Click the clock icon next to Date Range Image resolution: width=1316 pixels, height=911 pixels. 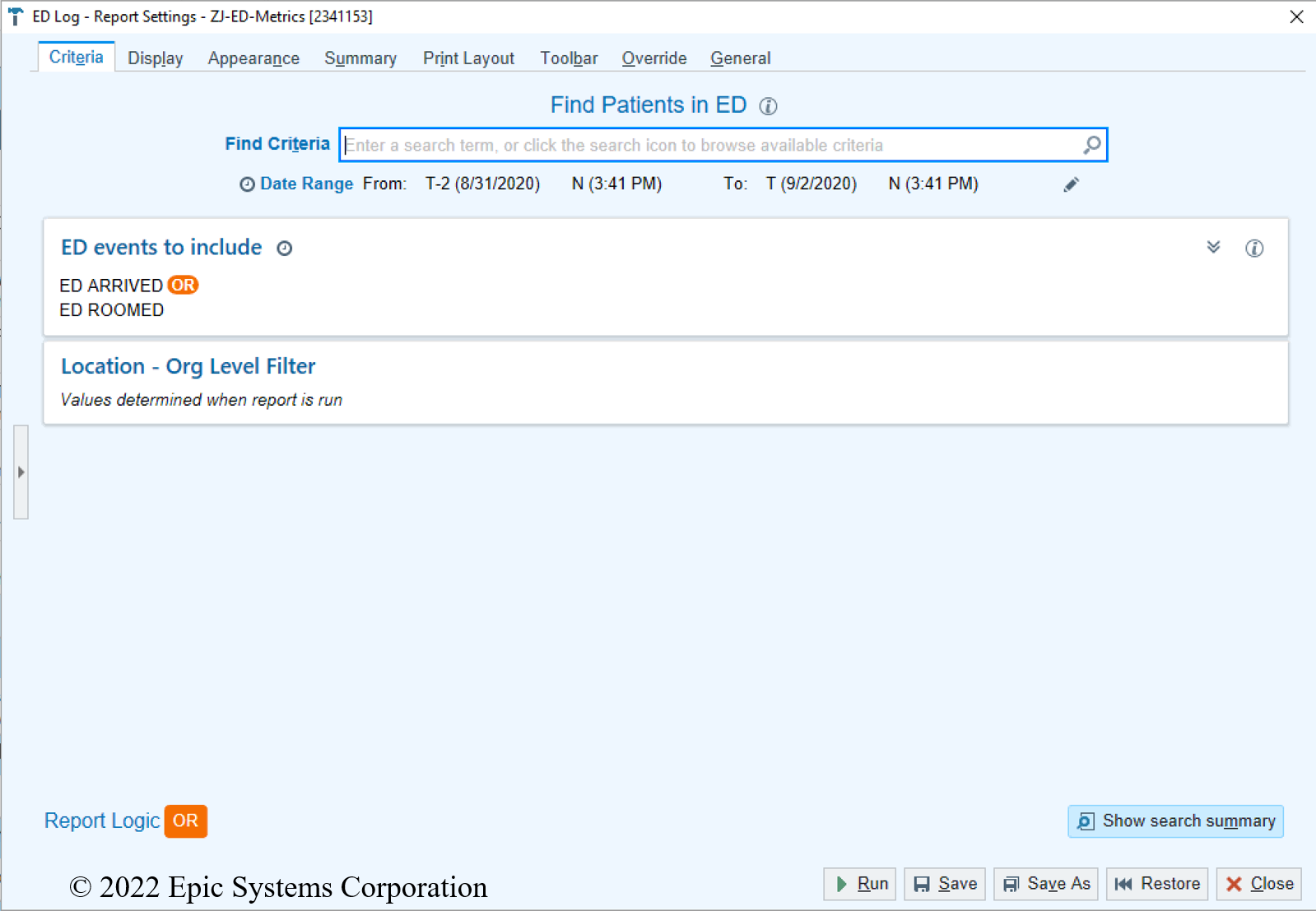[246, 184]
